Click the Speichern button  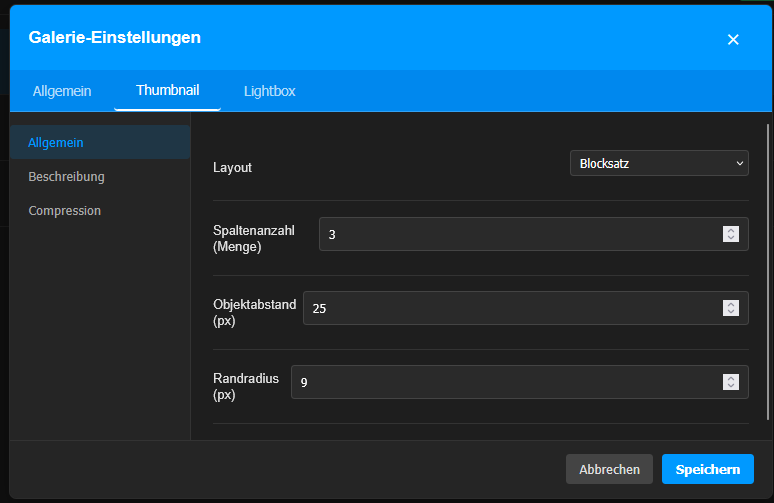point(707,469)
